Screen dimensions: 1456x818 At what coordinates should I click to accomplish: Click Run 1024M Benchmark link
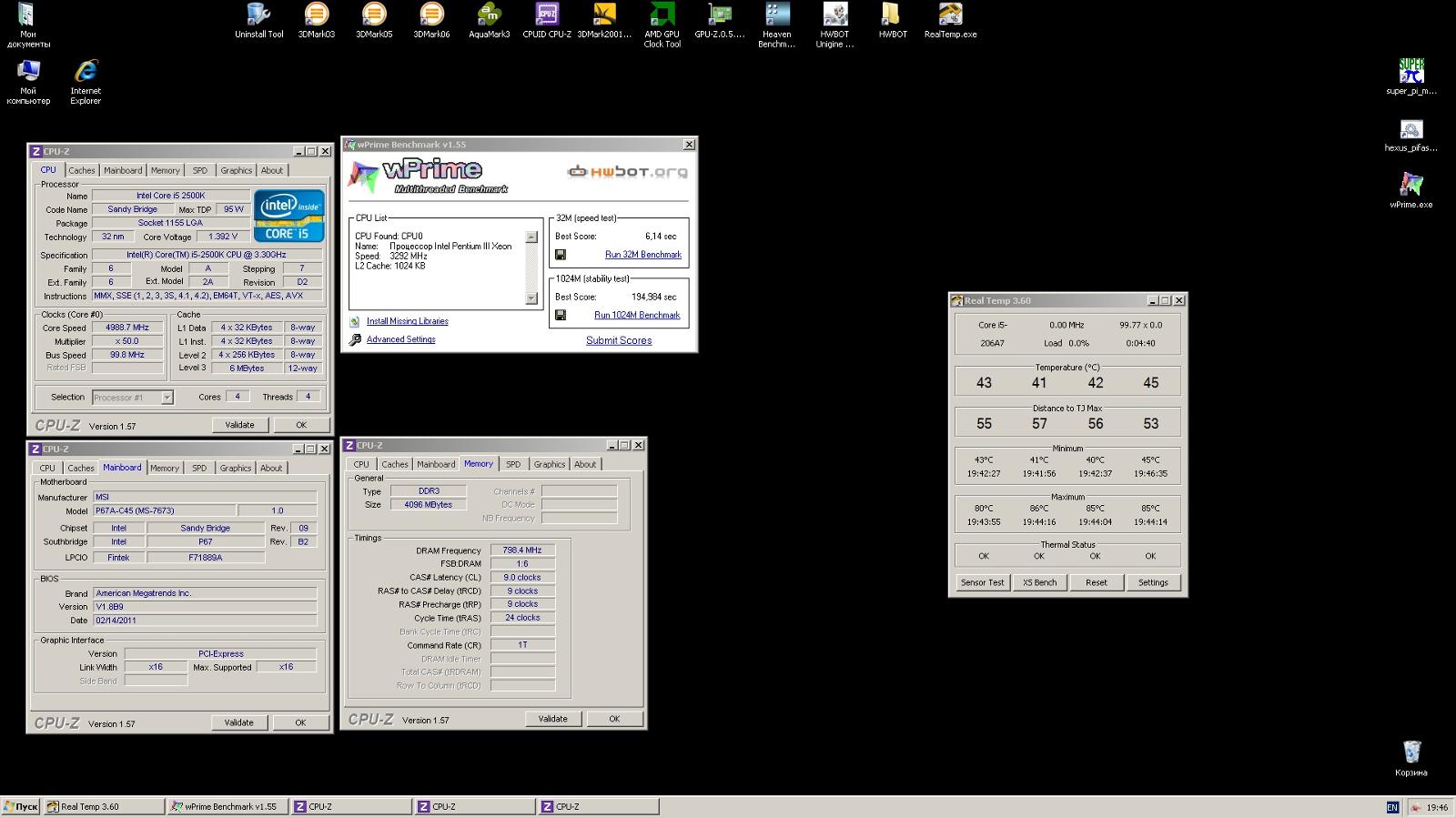637,315
